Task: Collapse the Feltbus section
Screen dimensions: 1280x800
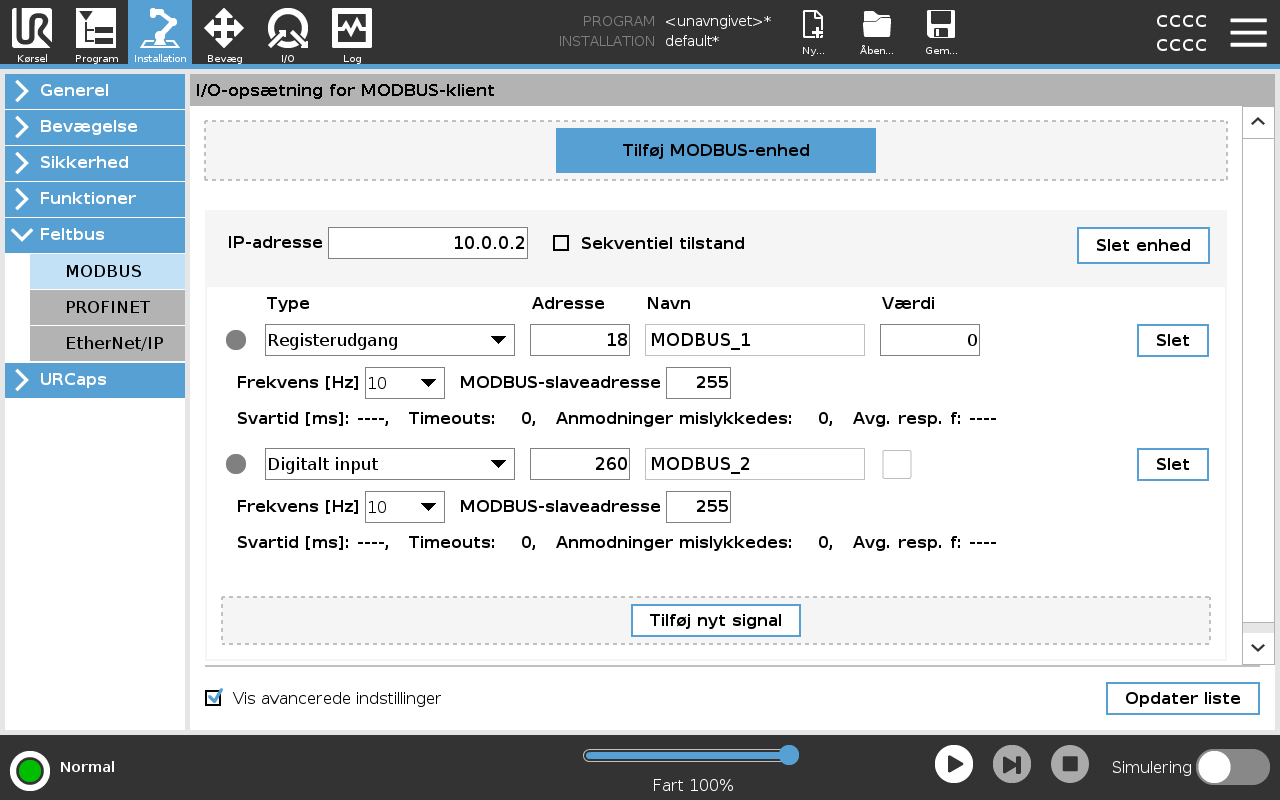Action: (95, 234)
